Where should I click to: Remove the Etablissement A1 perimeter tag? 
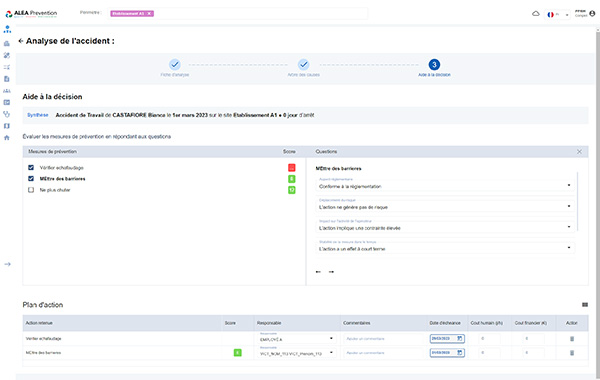(150, 13)
